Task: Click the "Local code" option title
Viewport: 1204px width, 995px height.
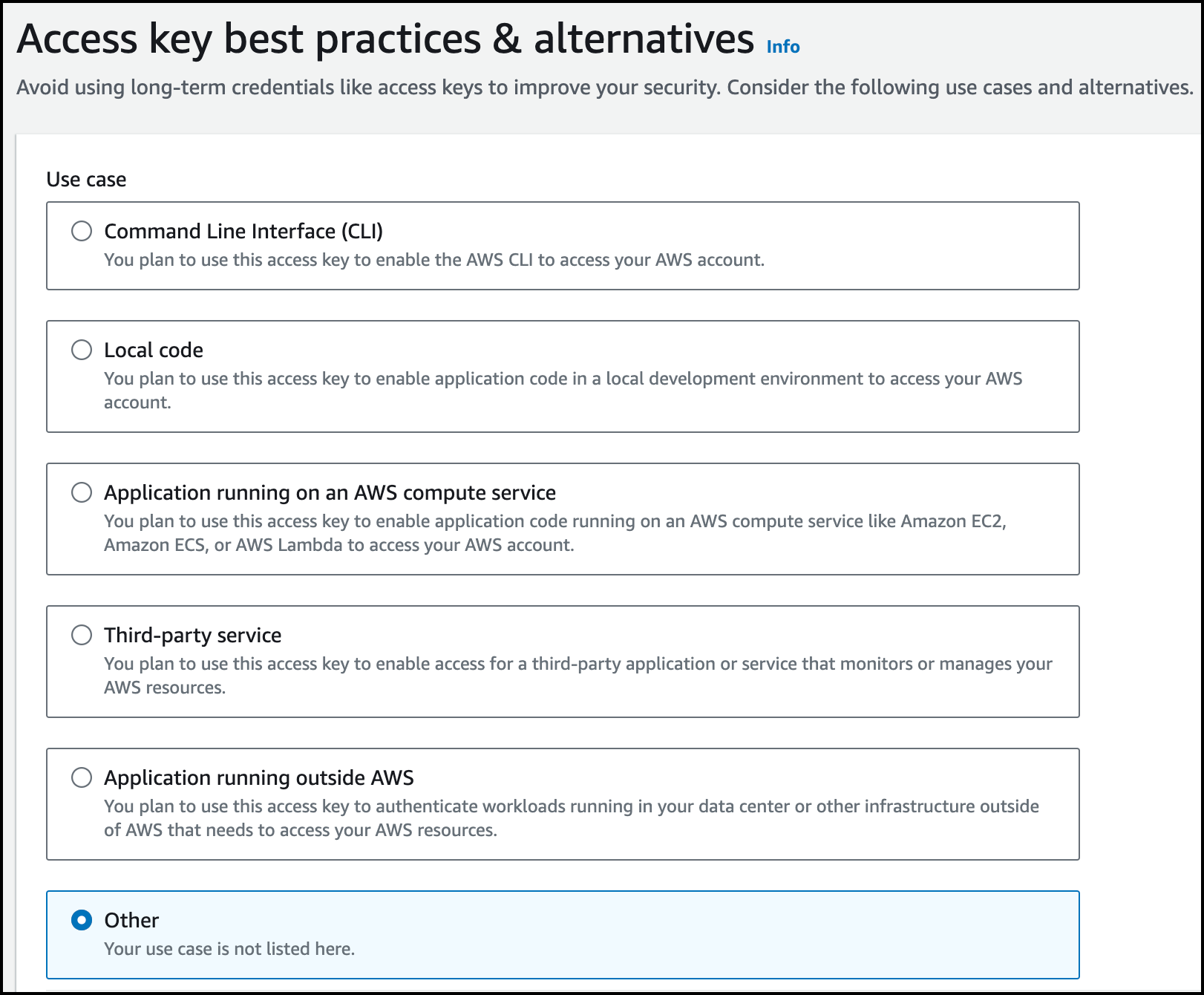Action: point(154,350)
